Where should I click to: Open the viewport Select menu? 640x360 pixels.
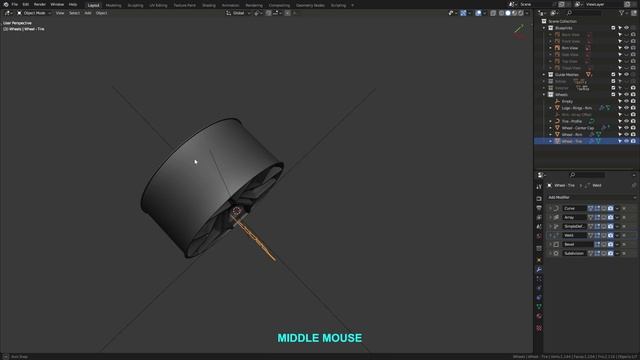tap(74, 13)
